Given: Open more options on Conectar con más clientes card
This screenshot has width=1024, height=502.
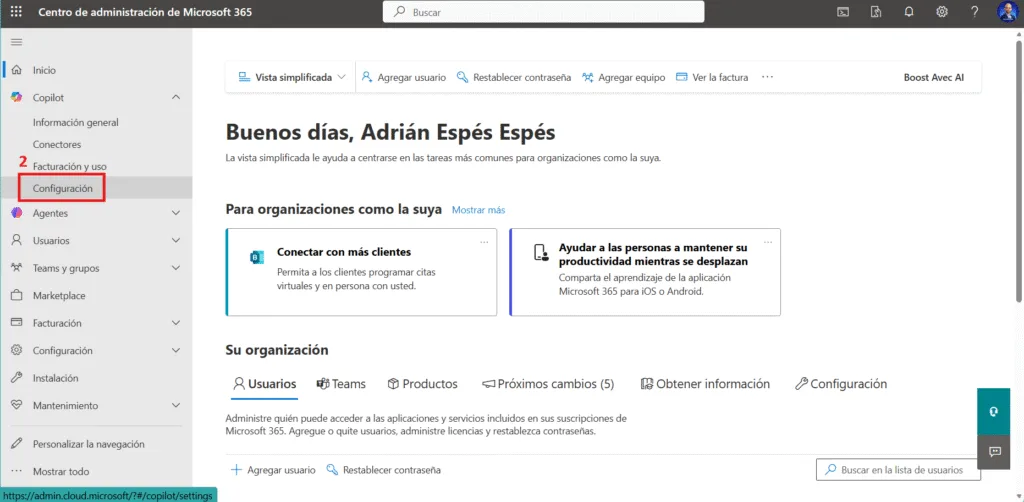Looking at the screenshot, I should pyautogui.click(x=484, y=242).
